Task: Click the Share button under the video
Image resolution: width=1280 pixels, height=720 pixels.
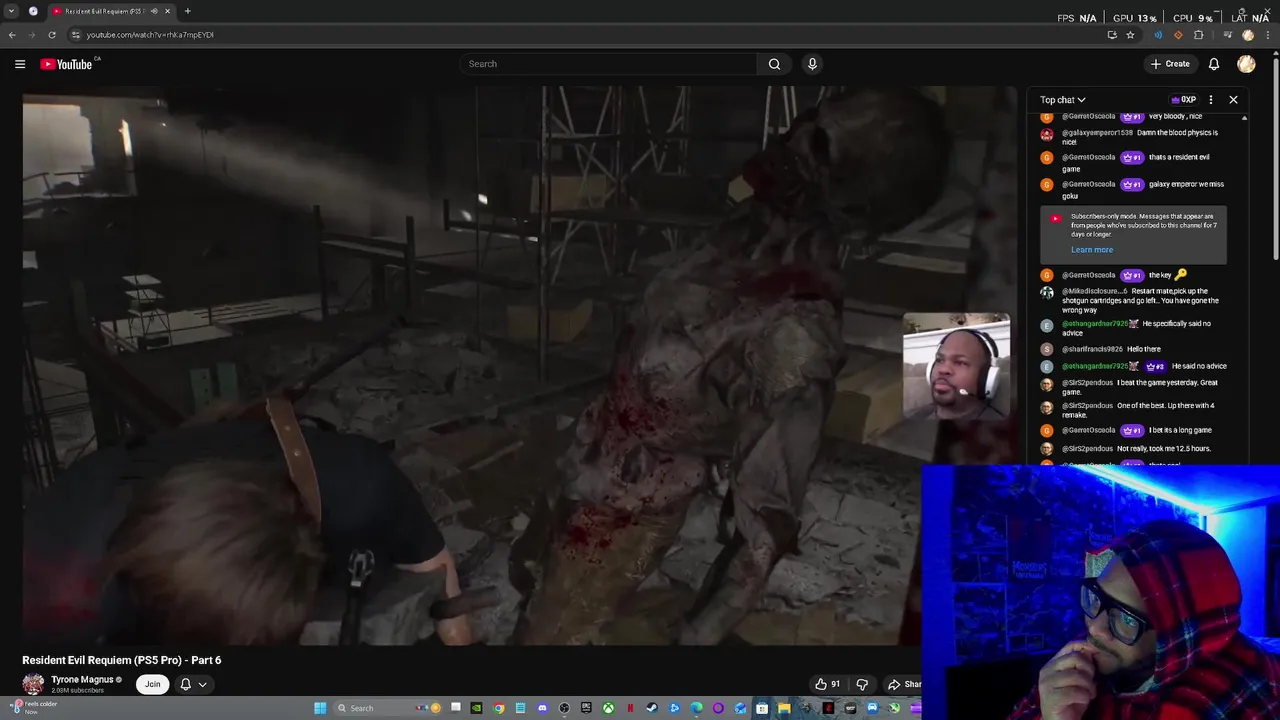Action: pyautogui.click(x=904, y=684)
